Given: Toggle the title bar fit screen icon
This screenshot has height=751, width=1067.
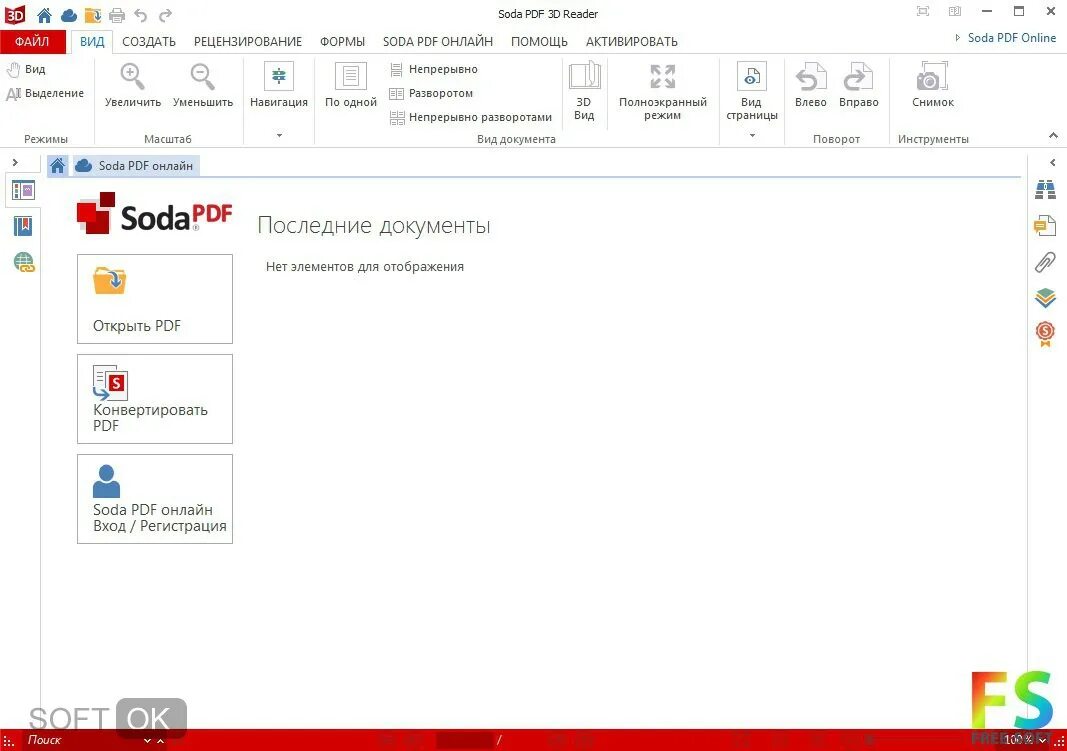Looking at the screenshot, I should point(923,12).
